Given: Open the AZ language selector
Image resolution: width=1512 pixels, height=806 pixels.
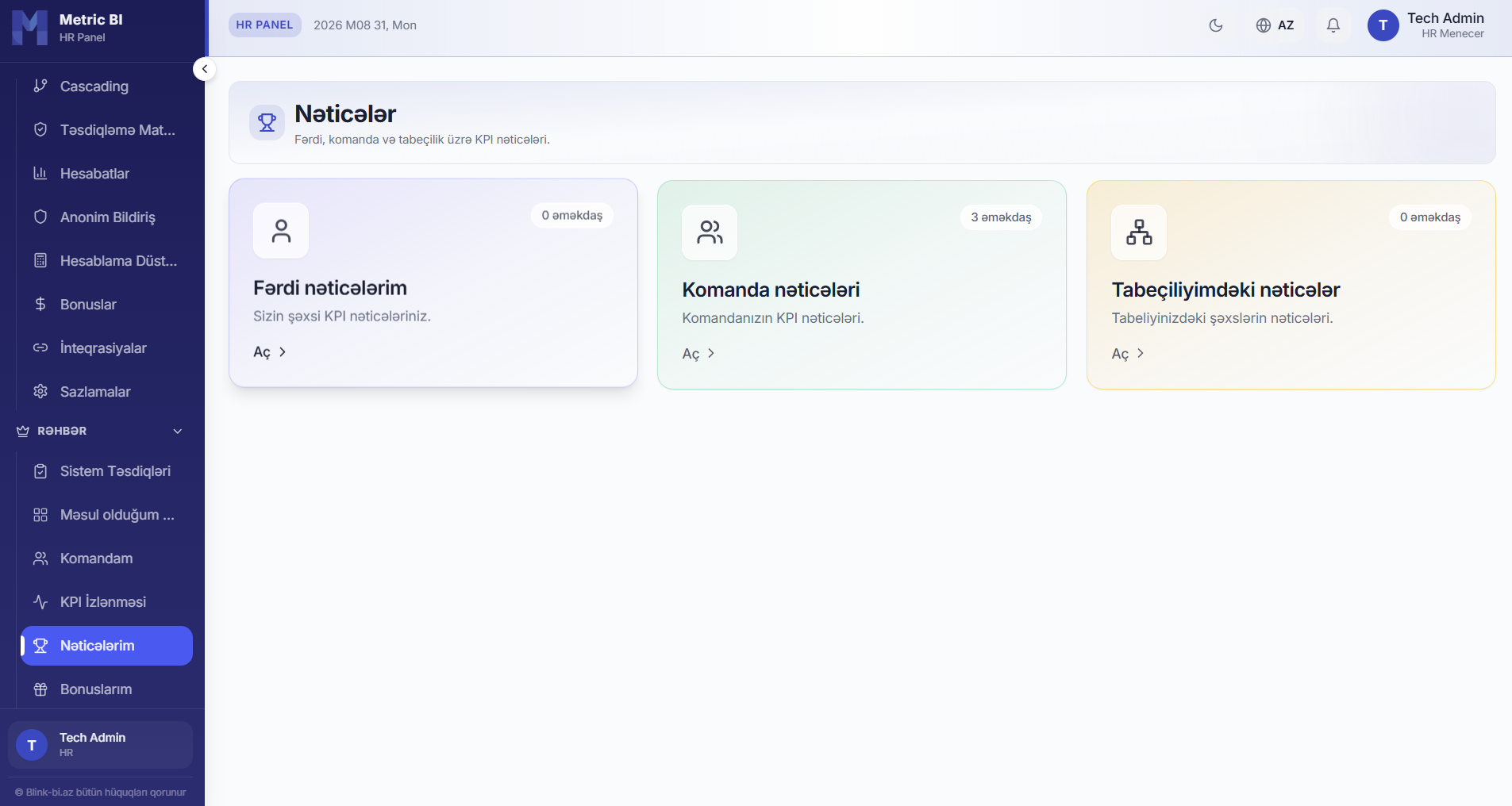Looking at the screenshot, I should 1275,25.
